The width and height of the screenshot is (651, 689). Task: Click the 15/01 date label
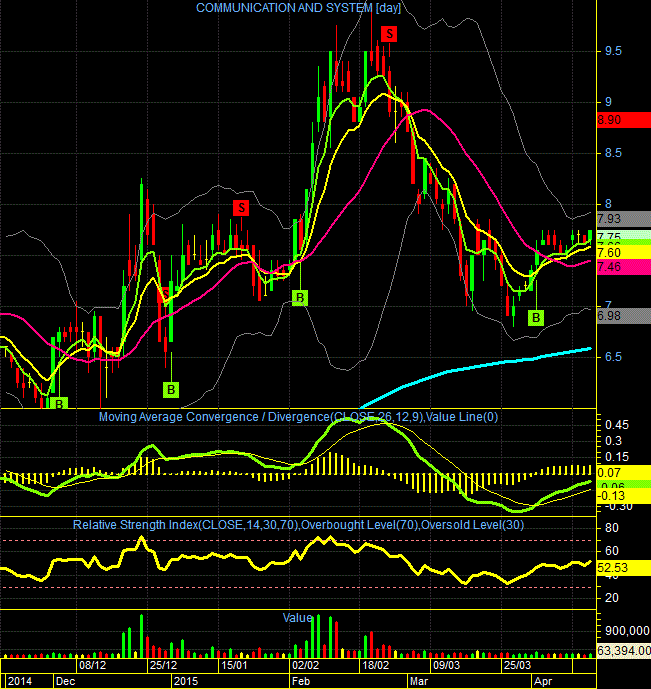click(x=234, y=665)
